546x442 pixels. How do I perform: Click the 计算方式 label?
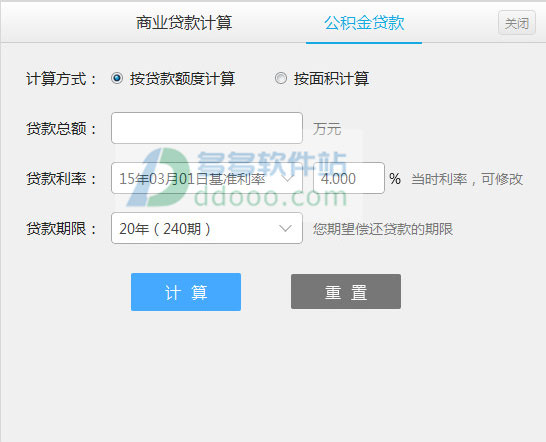(61, 79)
